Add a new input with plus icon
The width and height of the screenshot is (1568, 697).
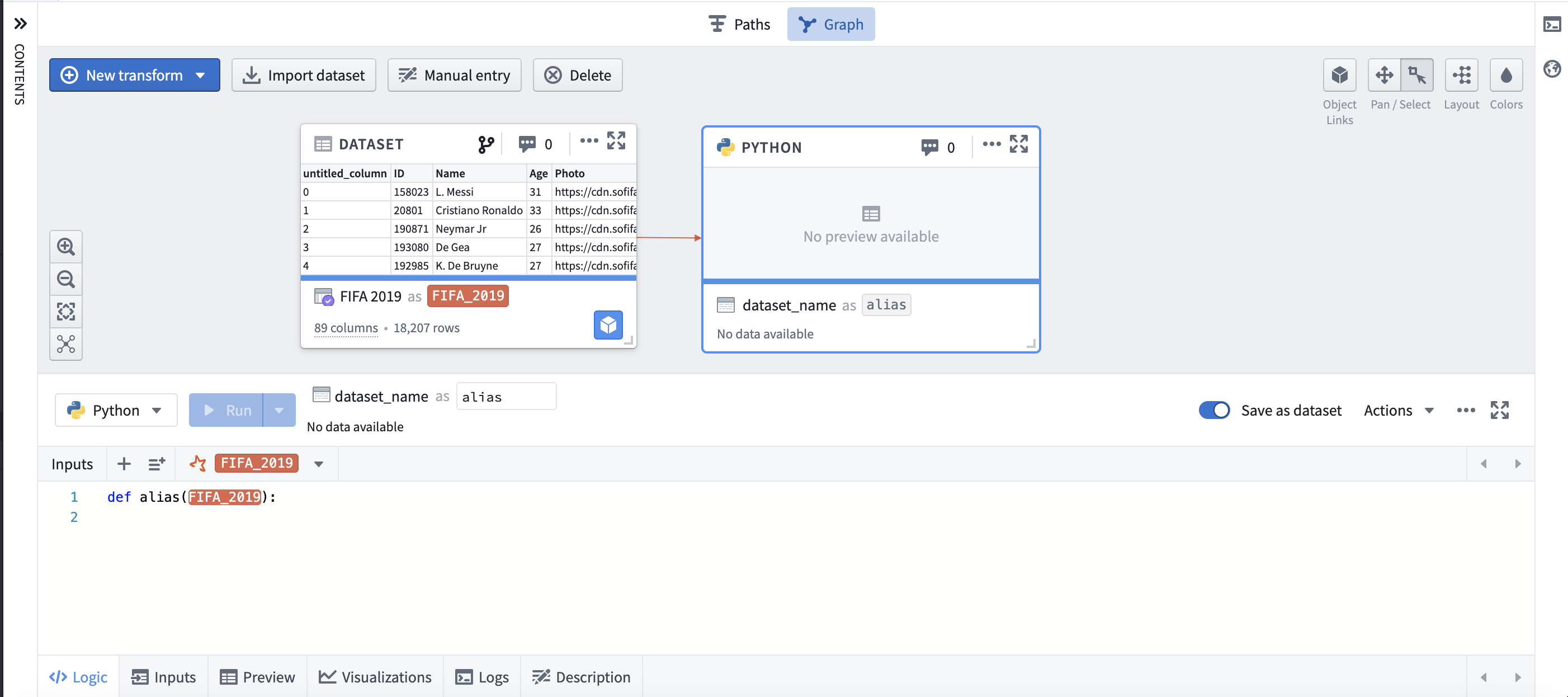click(x=124, y=464)
